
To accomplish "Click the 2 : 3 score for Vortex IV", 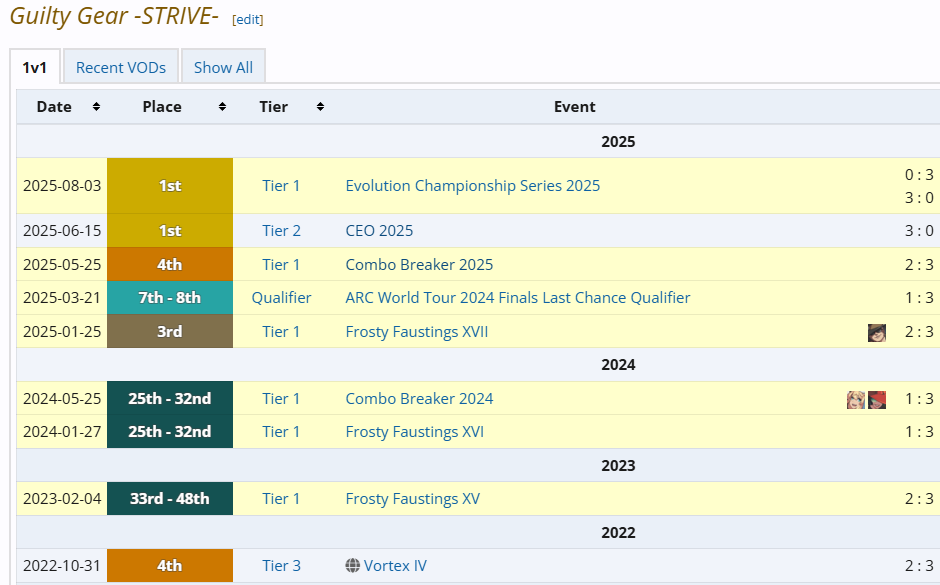I will pyautogui.click(x=919, y=565).
